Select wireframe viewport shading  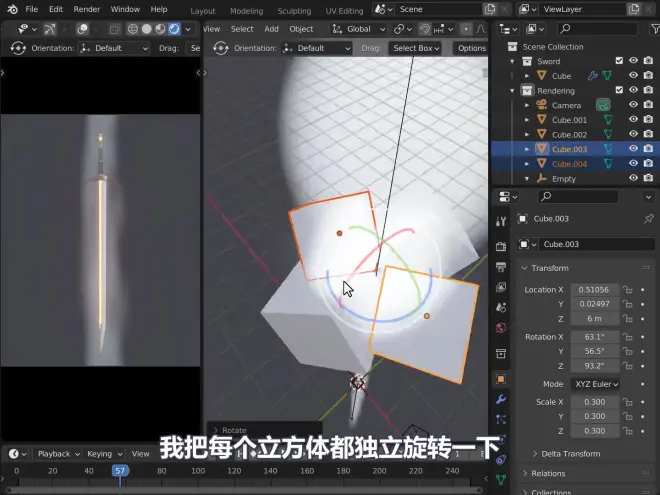133,29
